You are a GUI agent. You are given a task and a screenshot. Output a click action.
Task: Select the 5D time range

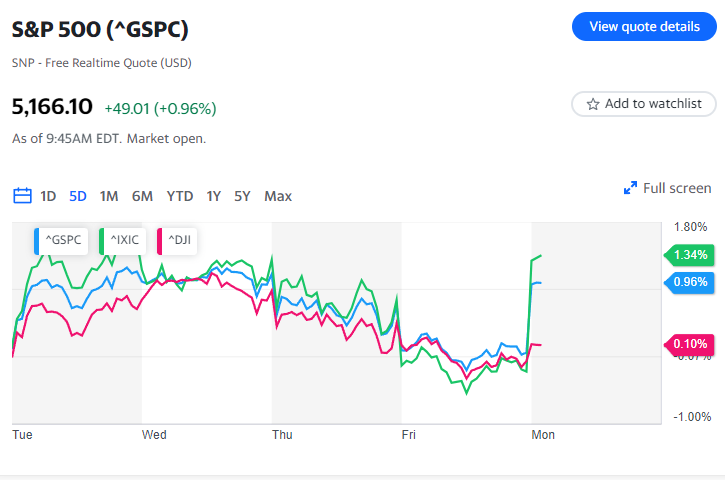point(78,196)
